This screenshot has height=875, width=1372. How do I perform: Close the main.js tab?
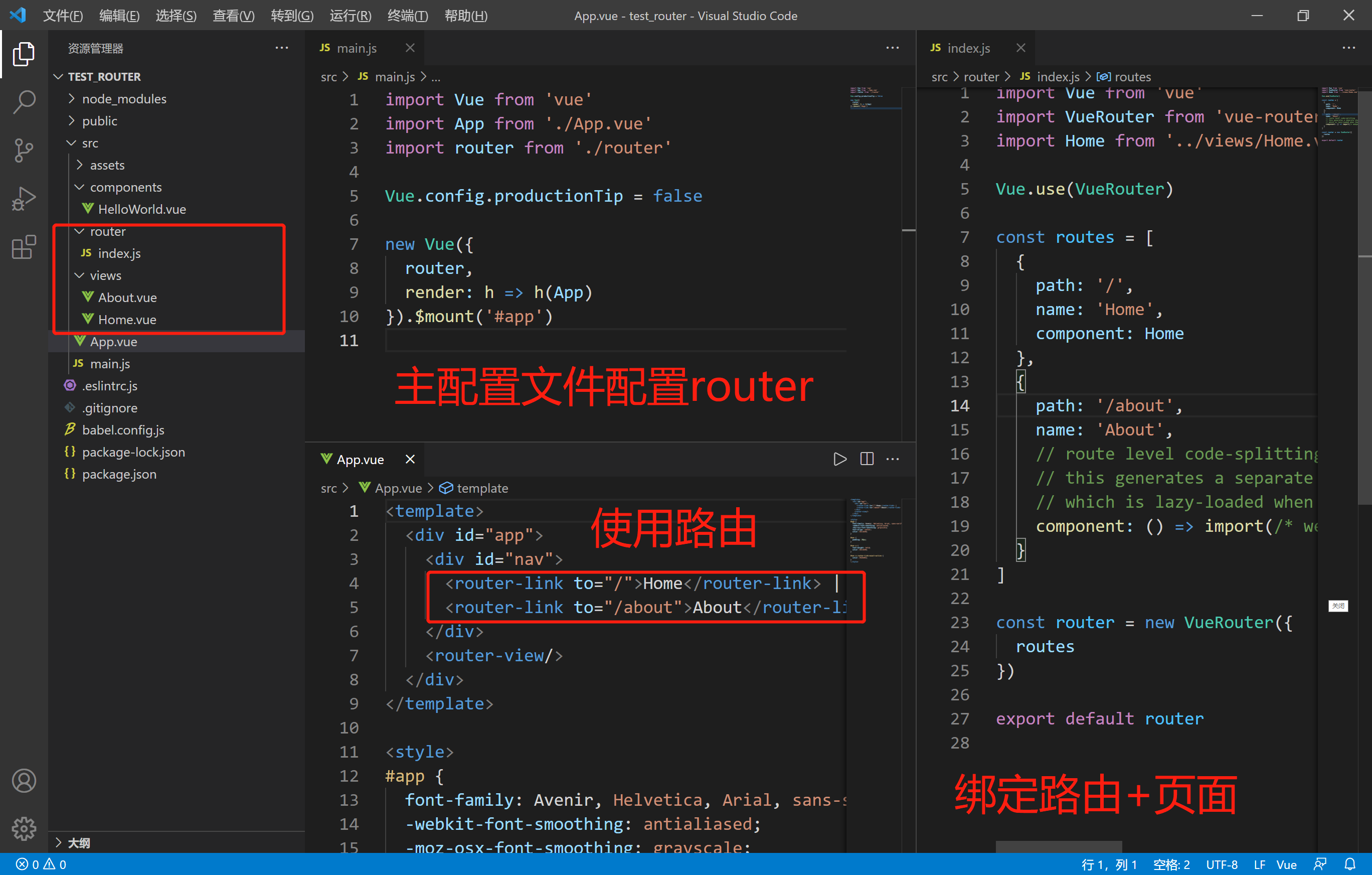click(410, 48)
